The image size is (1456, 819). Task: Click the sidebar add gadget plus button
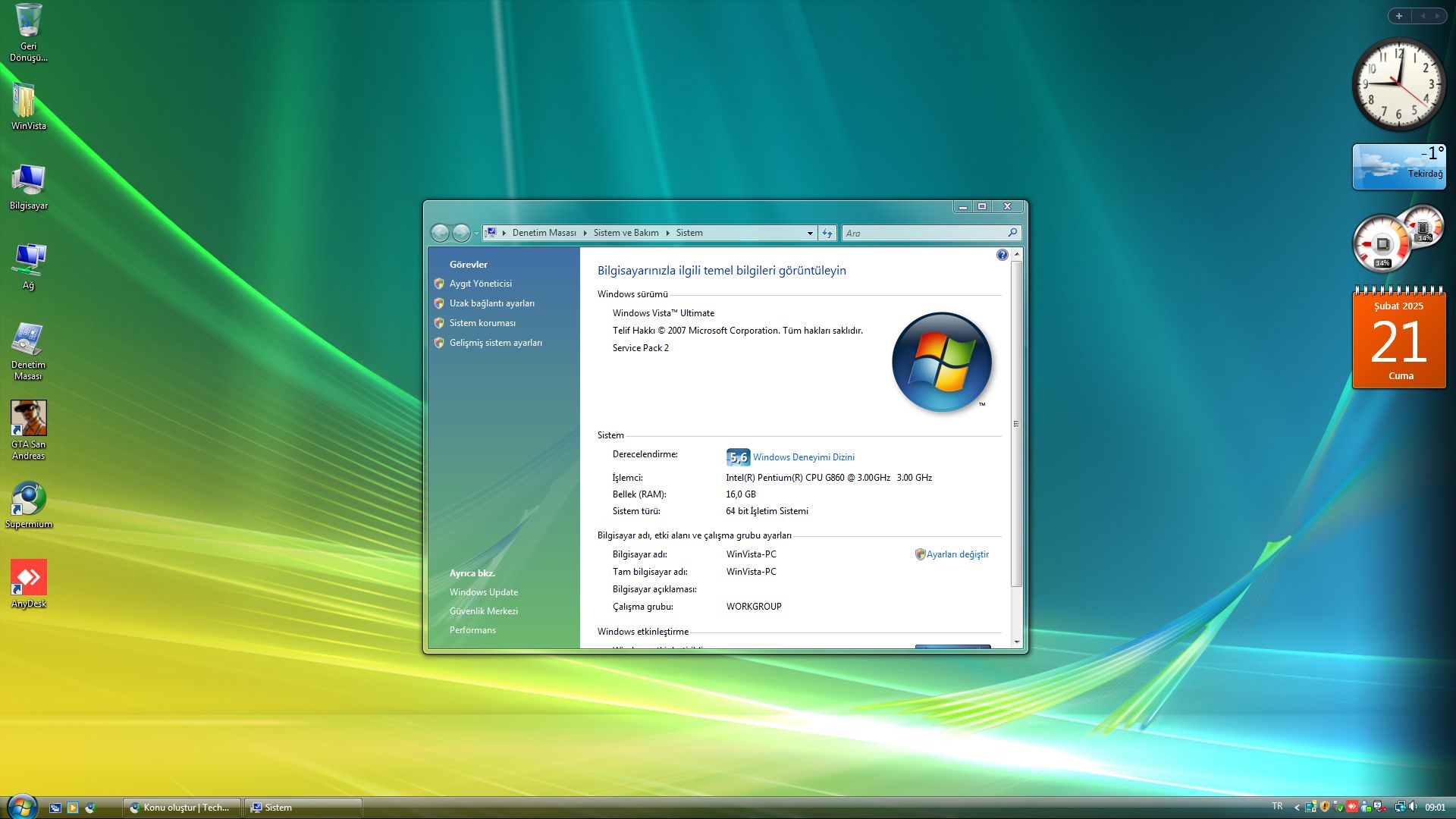[x=1399, y=16]
